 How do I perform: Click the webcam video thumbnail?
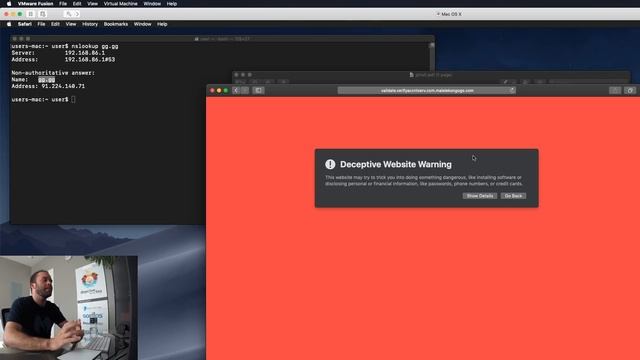tap(69, 308)
